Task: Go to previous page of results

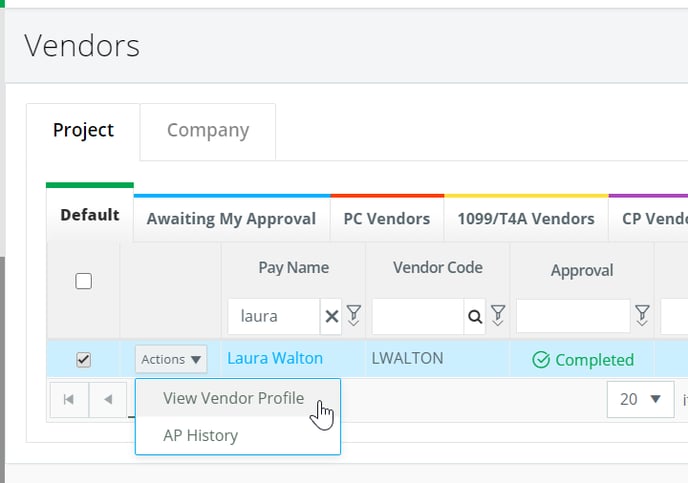Action: (x=108, y=400)
